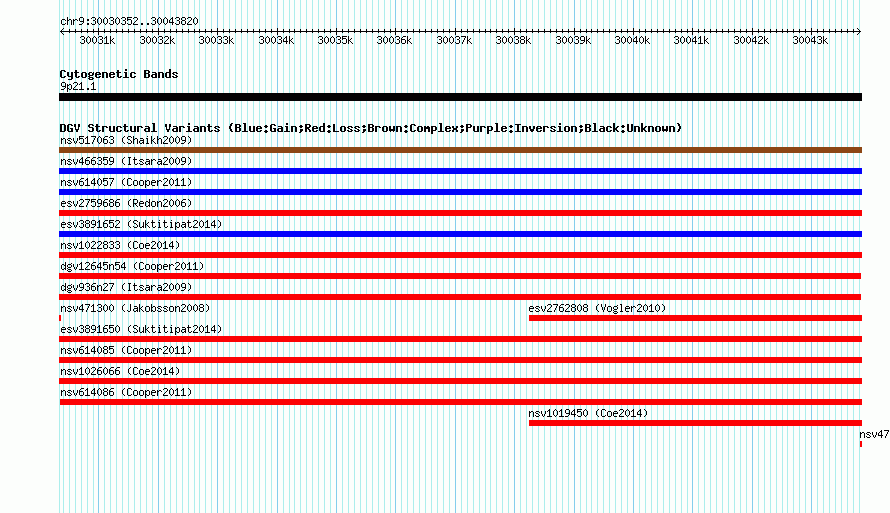
Task: Select the red dgv936n27 loss bar
Action: (x=460, y=297)
